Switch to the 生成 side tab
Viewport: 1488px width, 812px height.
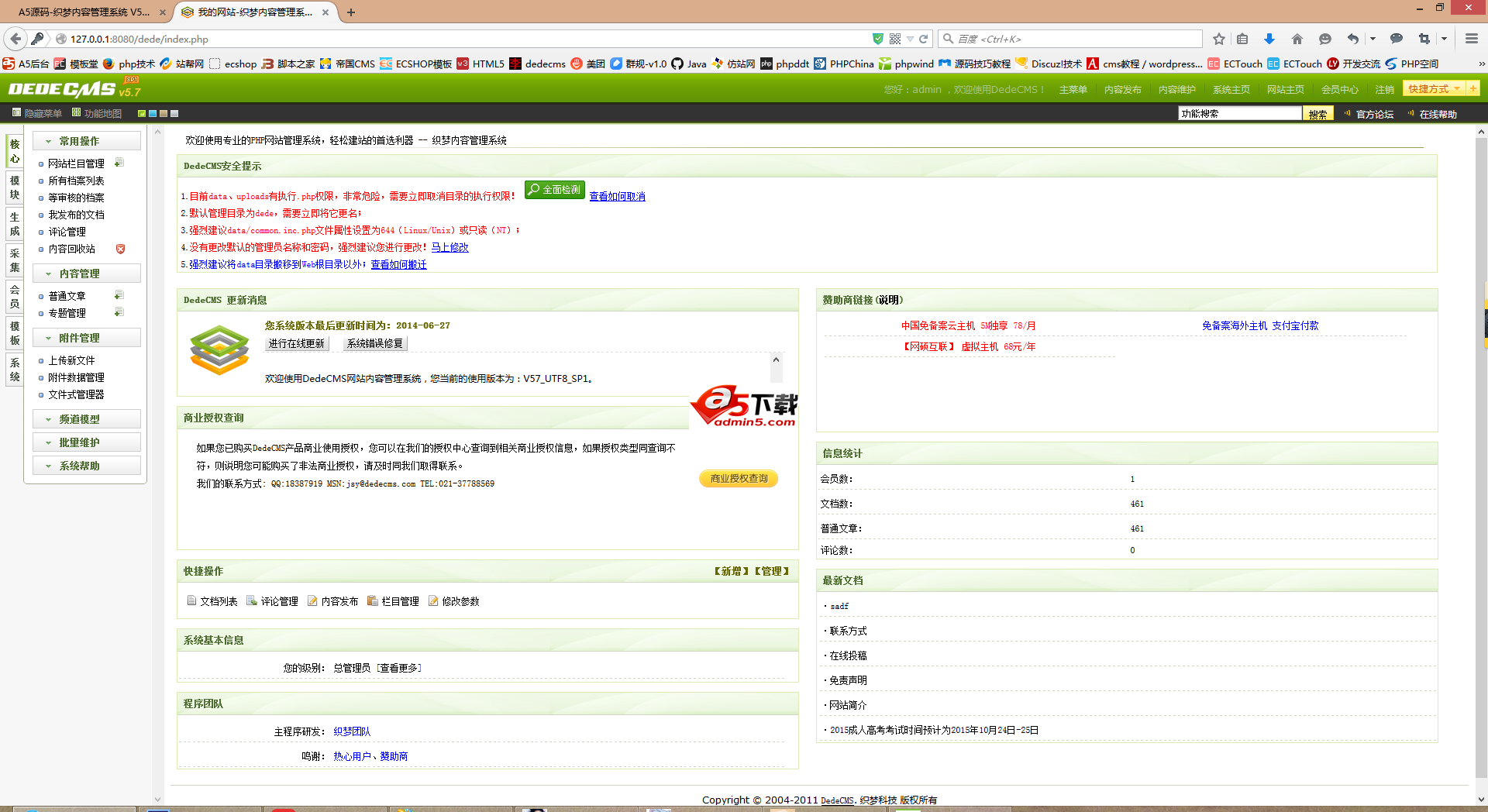(15, 224)
